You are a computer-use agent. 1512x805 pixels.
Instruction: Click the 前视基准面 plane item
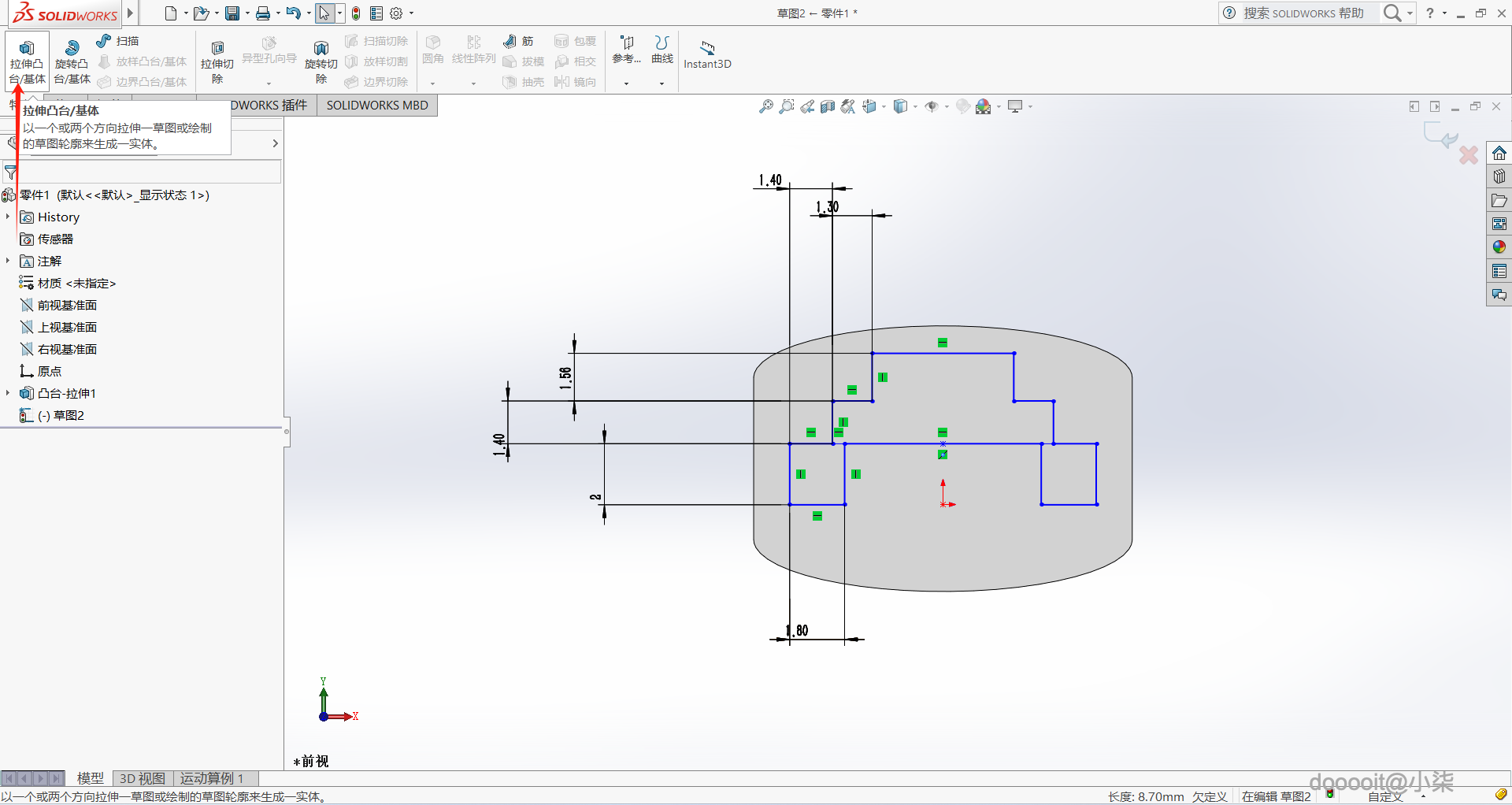[x=67, y=305]
